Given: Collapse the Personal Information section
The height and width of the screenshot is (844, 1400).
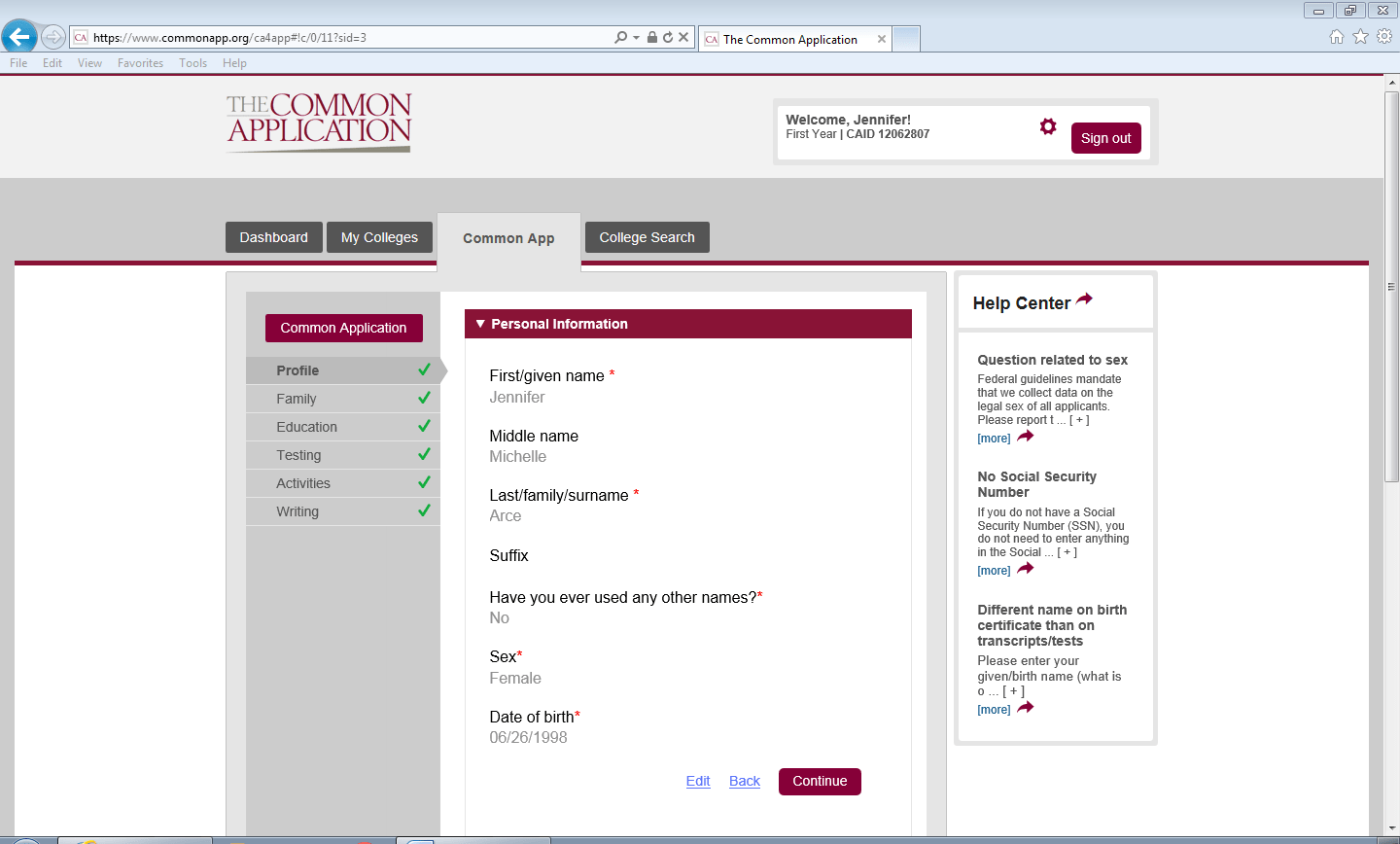Looking at the screenshot, I should pos(480,324).
